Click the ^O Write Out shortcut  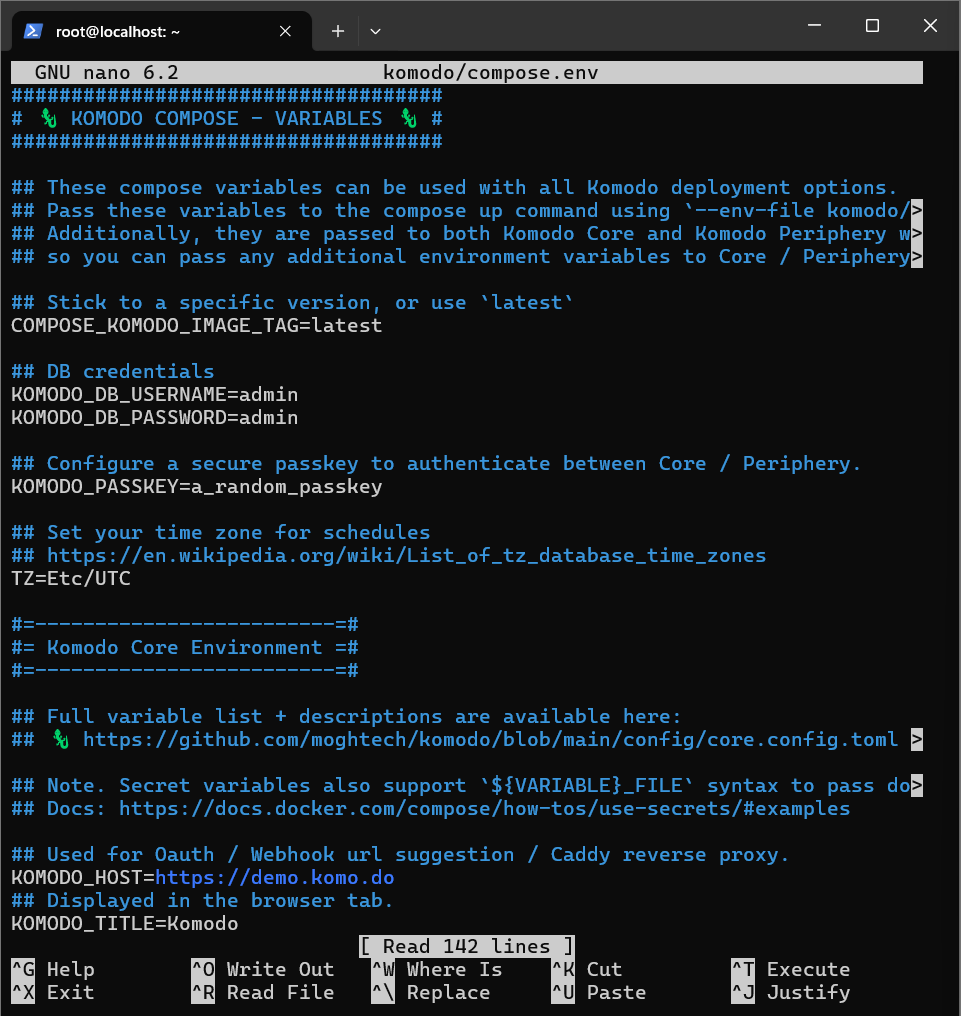click(x=263, y=969)
